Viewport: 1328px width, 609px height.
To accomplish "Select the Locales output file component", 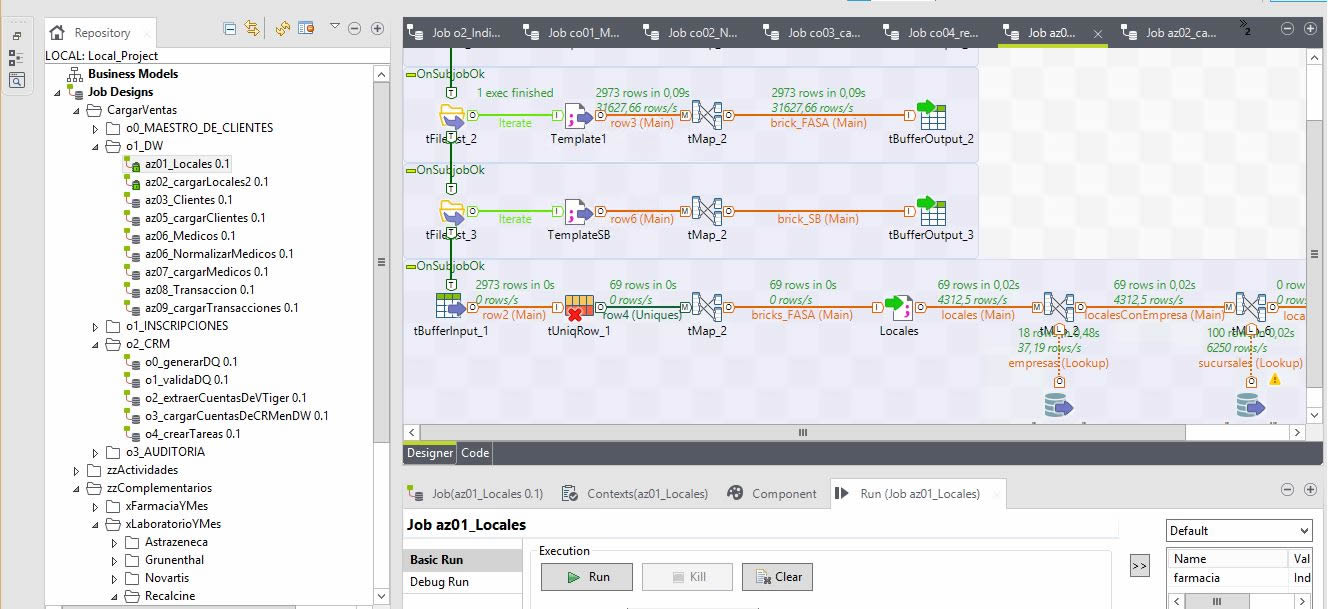I will point(899,309).
